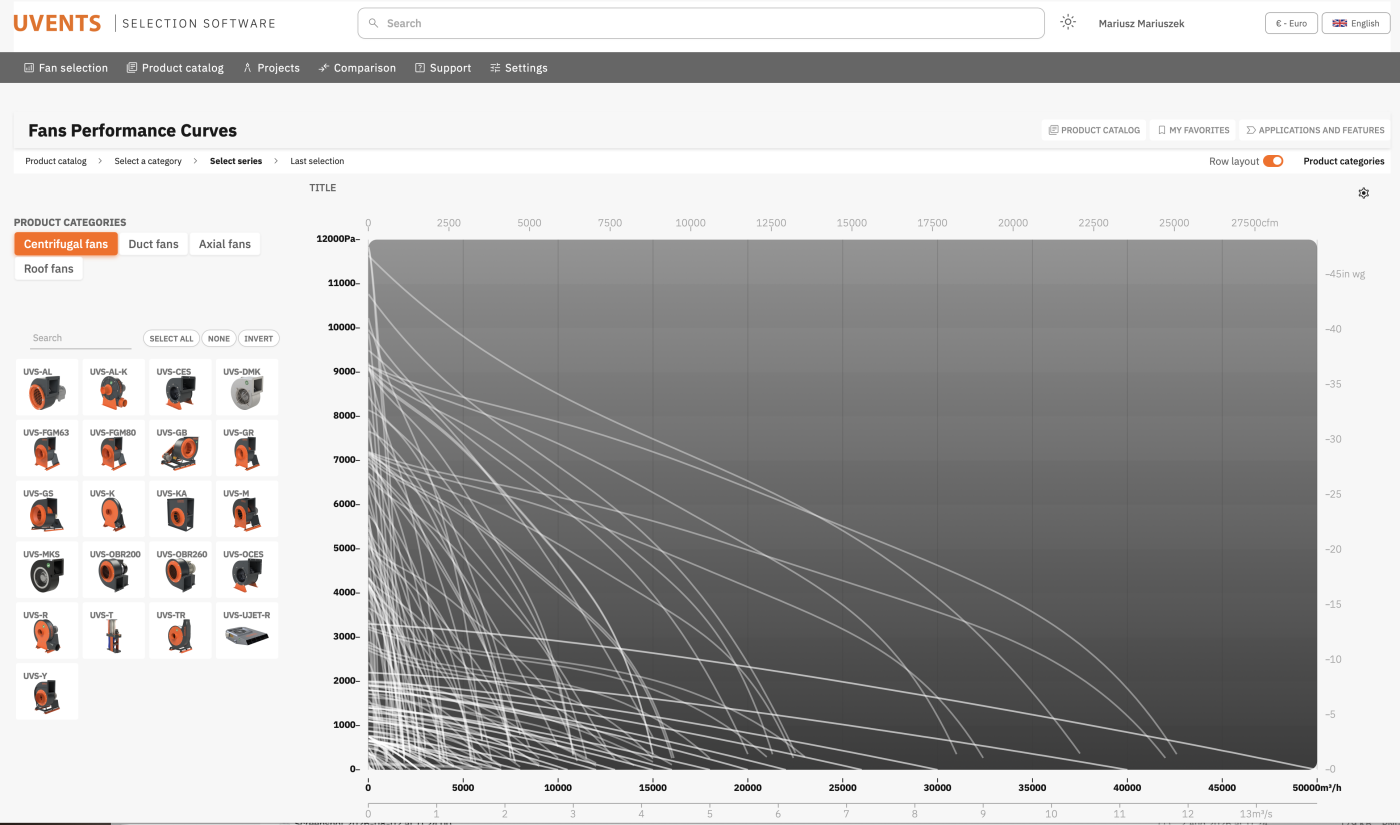Viewport: 1400px width, 825px height.
Task: Open the Fan selection menu
Action: coord(66,68)
